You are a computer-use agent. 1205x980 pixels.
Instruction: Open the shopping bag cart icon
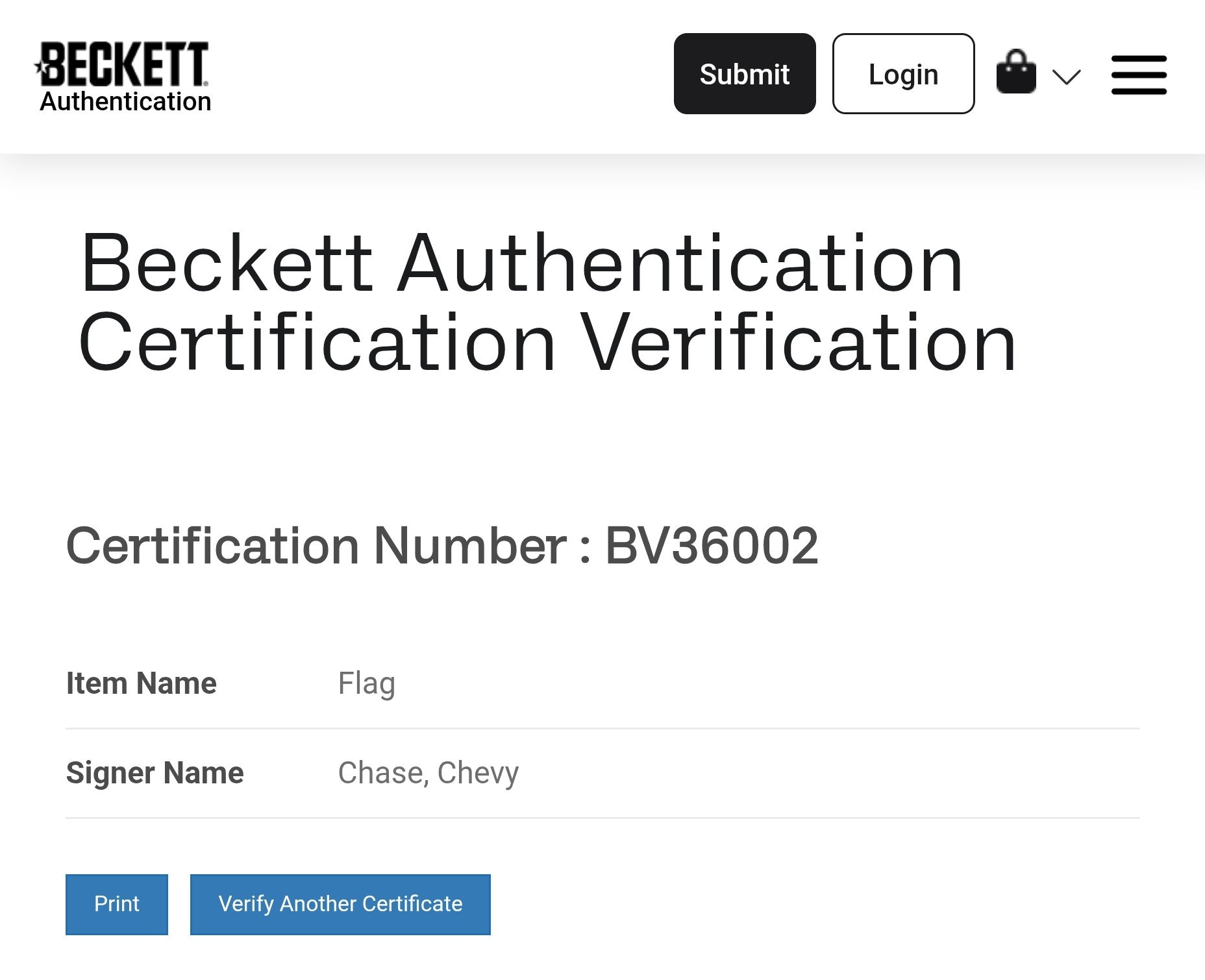(x=1016, y=73)
